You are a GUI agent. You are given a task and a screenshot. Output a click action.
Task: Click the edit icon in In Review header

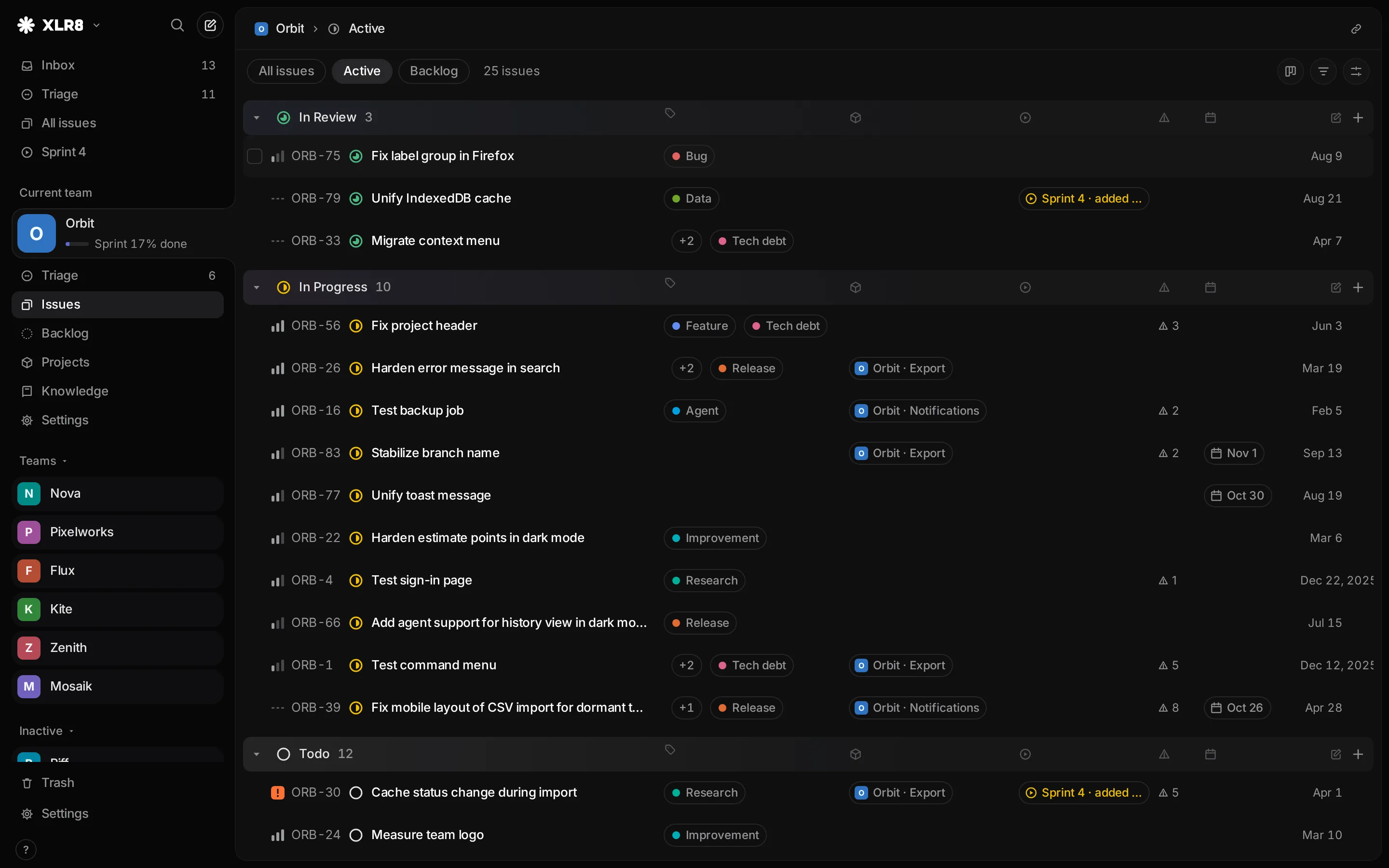pyautogui.click(x=1335, y=118)
